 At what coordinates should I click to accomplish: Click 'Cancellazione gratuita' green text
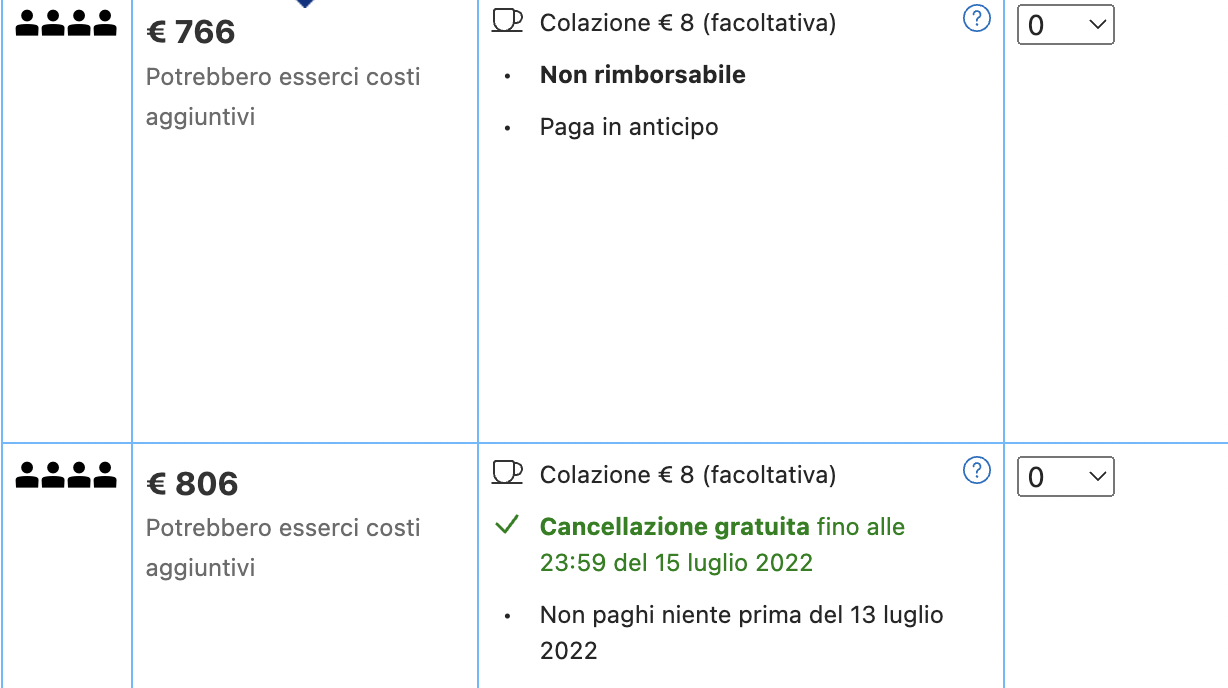(675, 527)
